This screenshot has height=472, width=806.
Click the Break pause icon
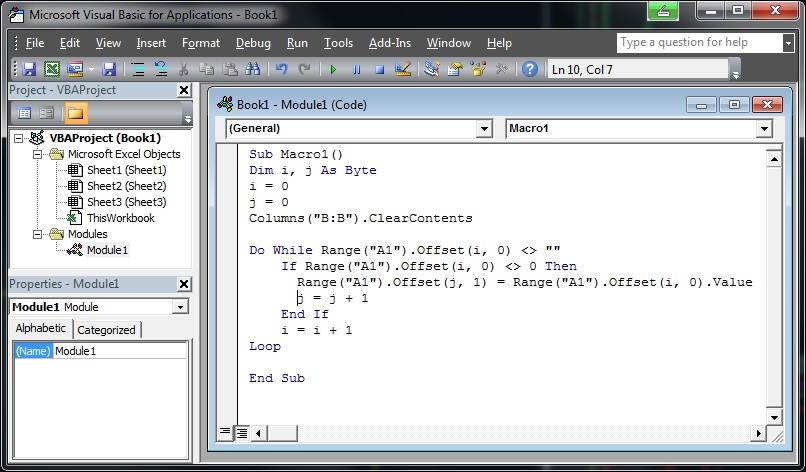coord(356,69)
